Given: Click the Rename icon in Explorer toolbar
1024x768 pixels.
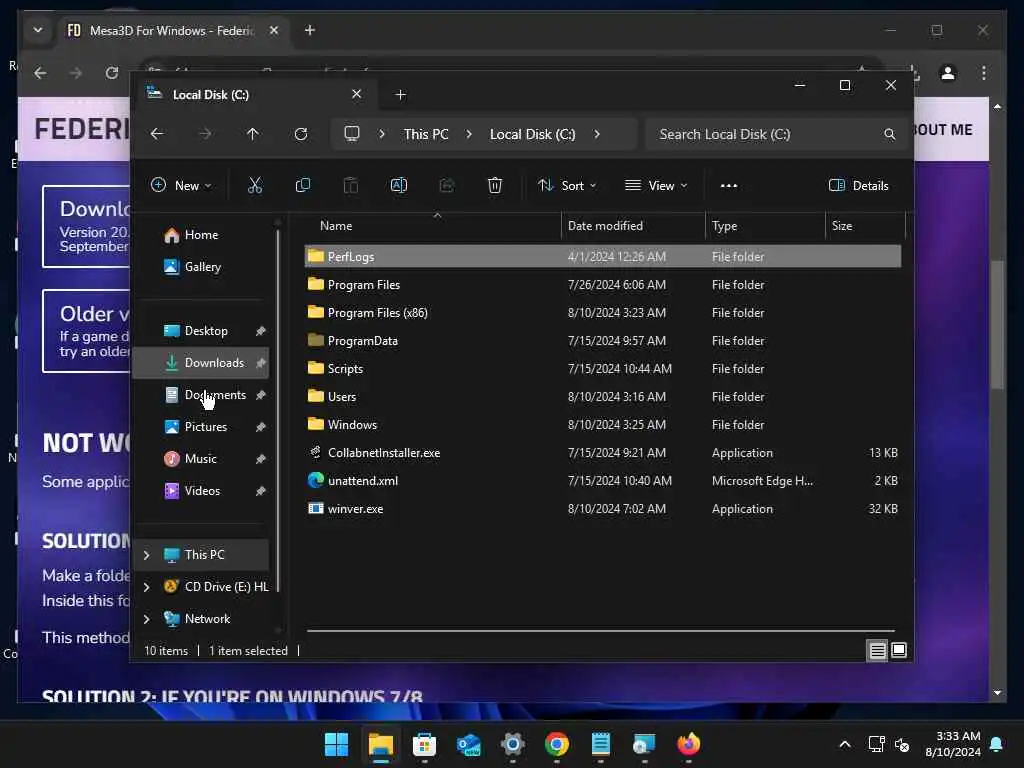Looking at the screenshot, I should (x=398, y=185).
